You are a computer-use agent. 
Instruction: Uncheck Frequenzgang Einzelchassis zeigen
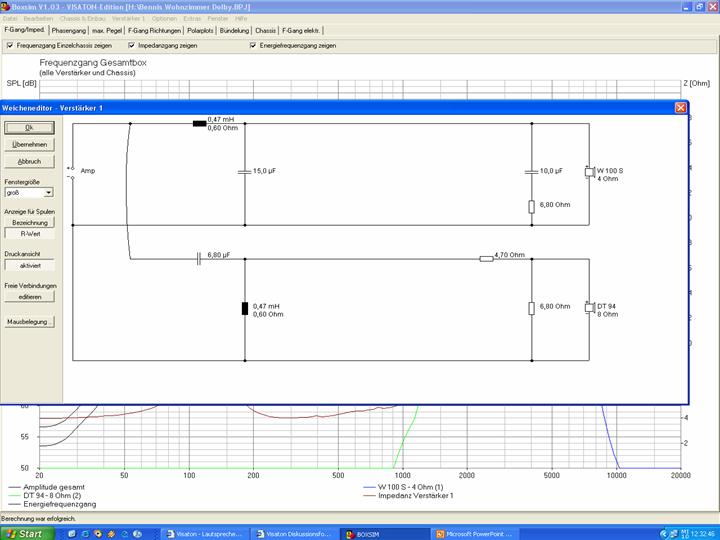click(11, 46)
